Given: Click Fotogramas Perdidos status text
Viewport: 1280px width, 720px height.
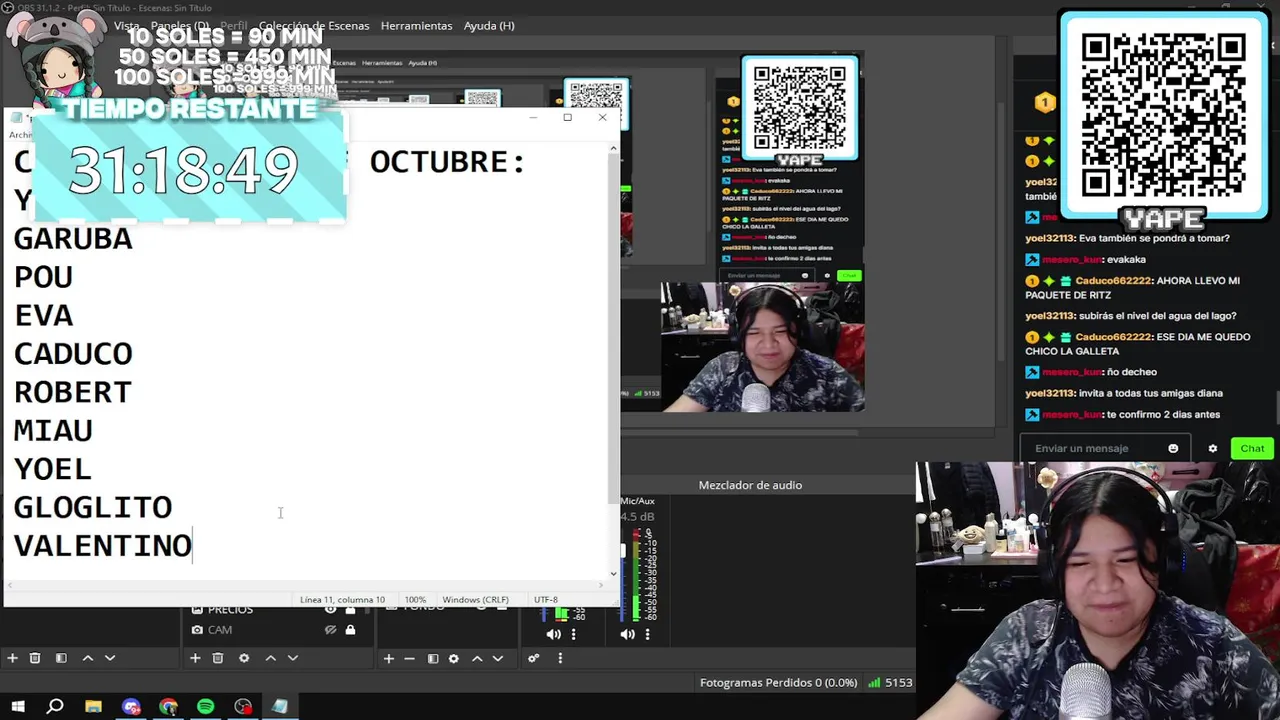Looking at the screenshot, I should click(x=778, y=683).
